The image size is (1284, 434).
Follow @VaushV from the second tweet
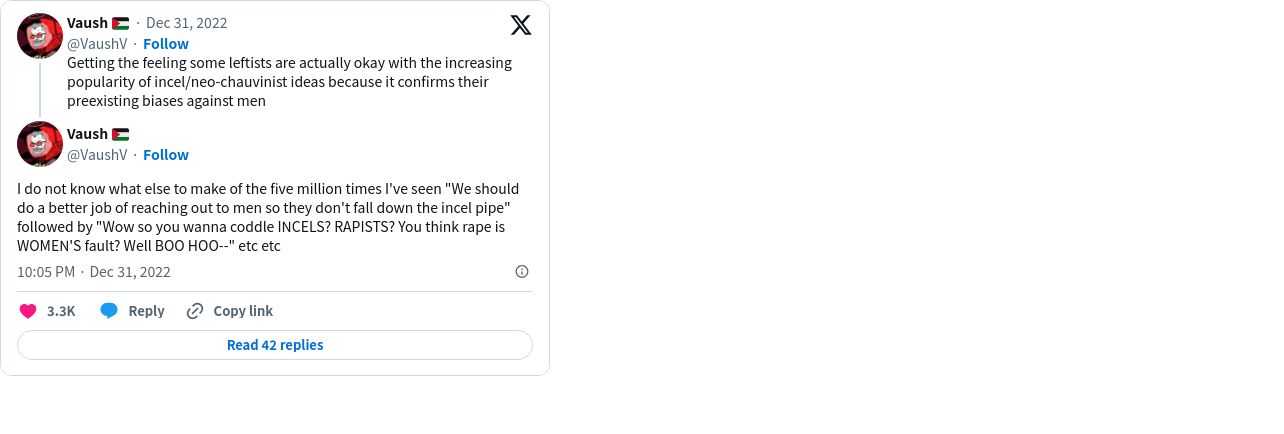tap(166, 155)
